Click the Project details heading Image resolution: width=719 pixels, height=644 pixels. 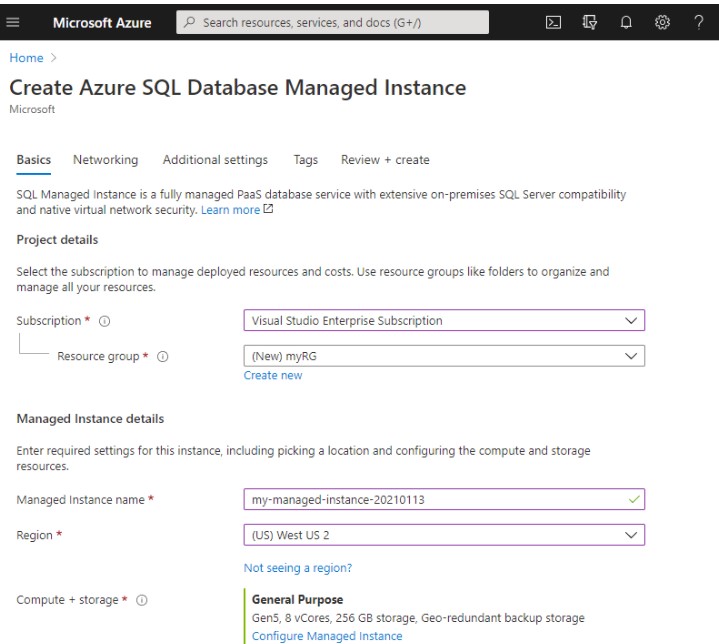click(x=57, y=239)
